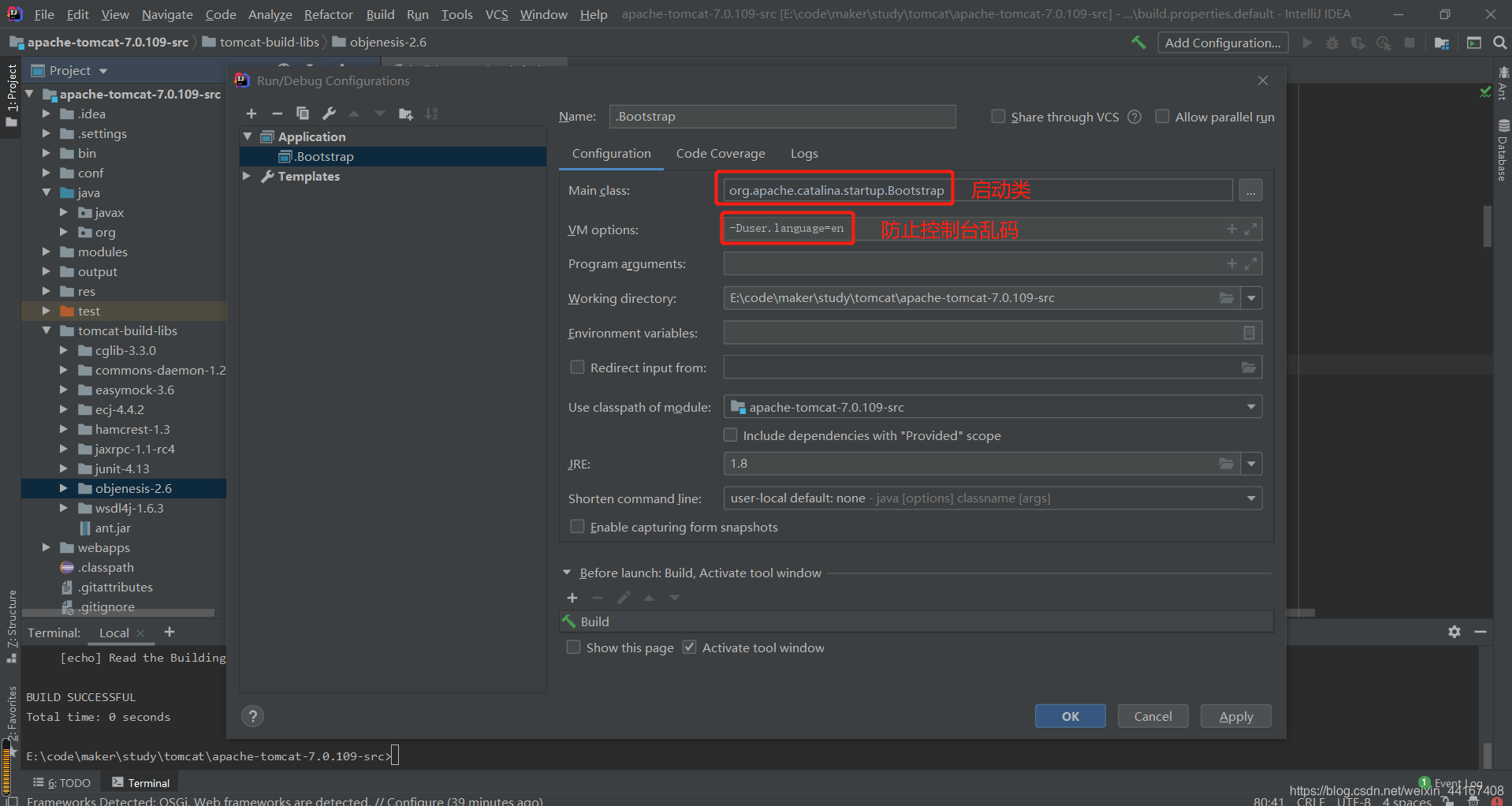Viewport: 1512px width, 806px height.
Task: Click Program arguments input field
Action: [x=992, y=263]
